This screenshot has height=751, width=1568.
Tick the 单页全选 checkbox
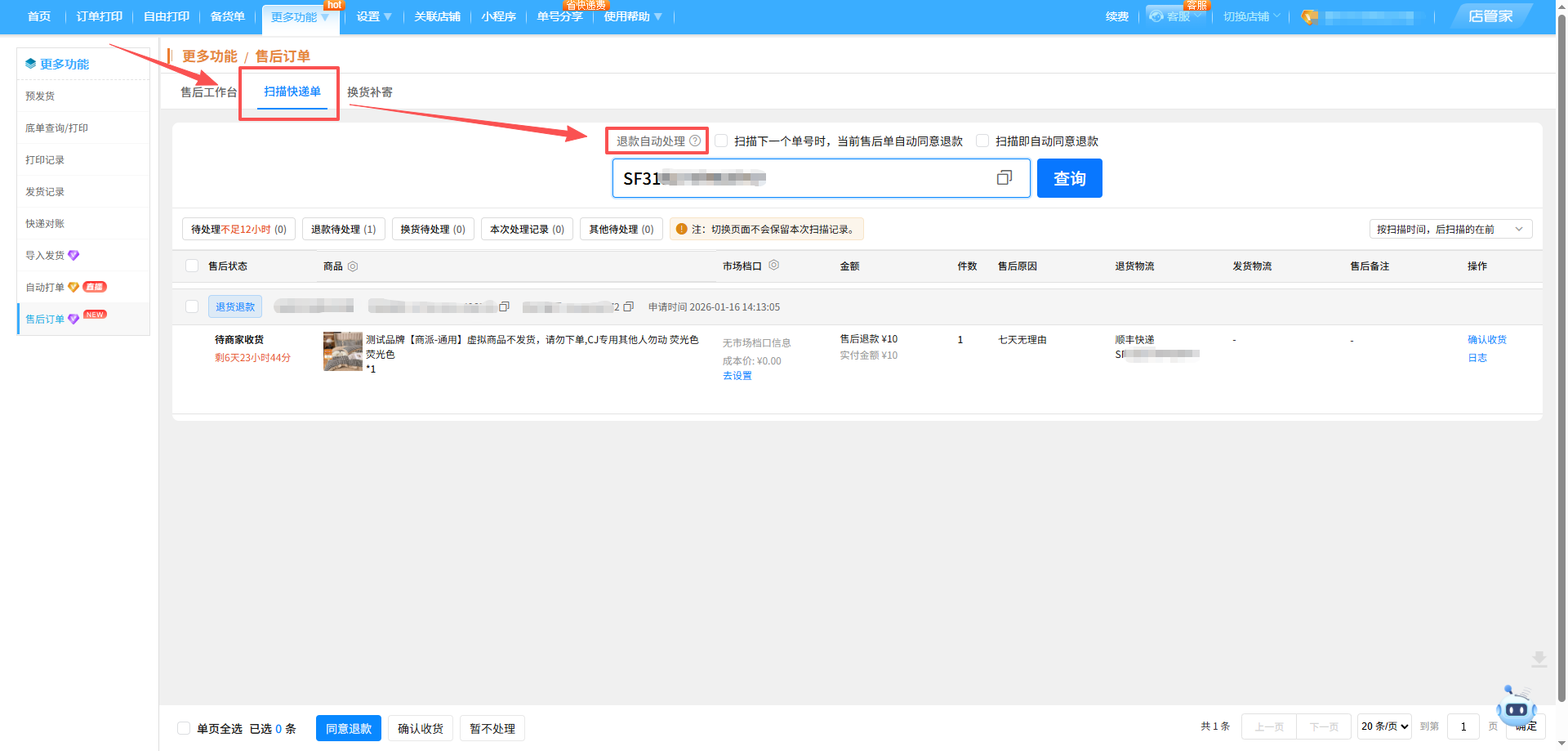(x=184, y=728)
